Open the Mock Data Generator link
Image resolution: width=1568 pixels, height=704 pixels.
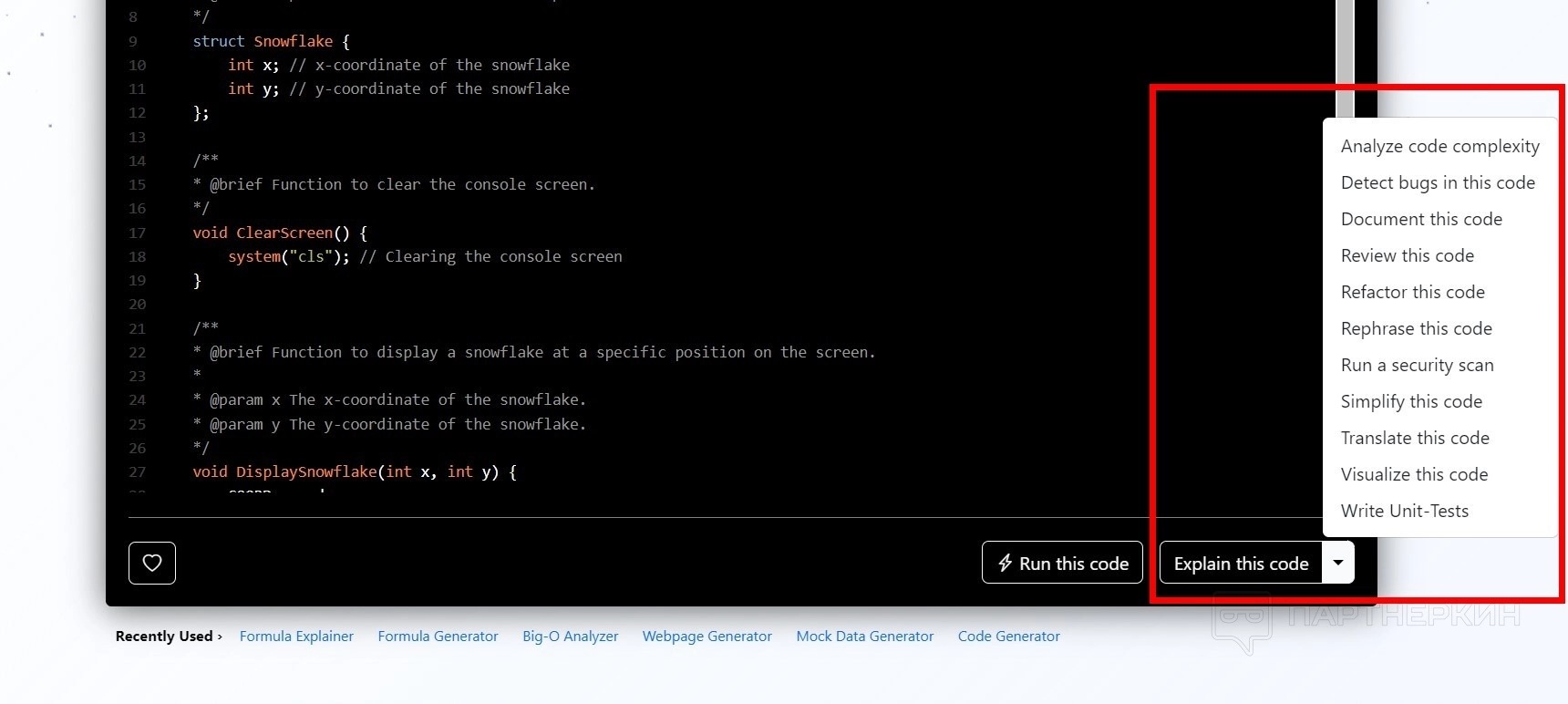click(x=865, y=637)
